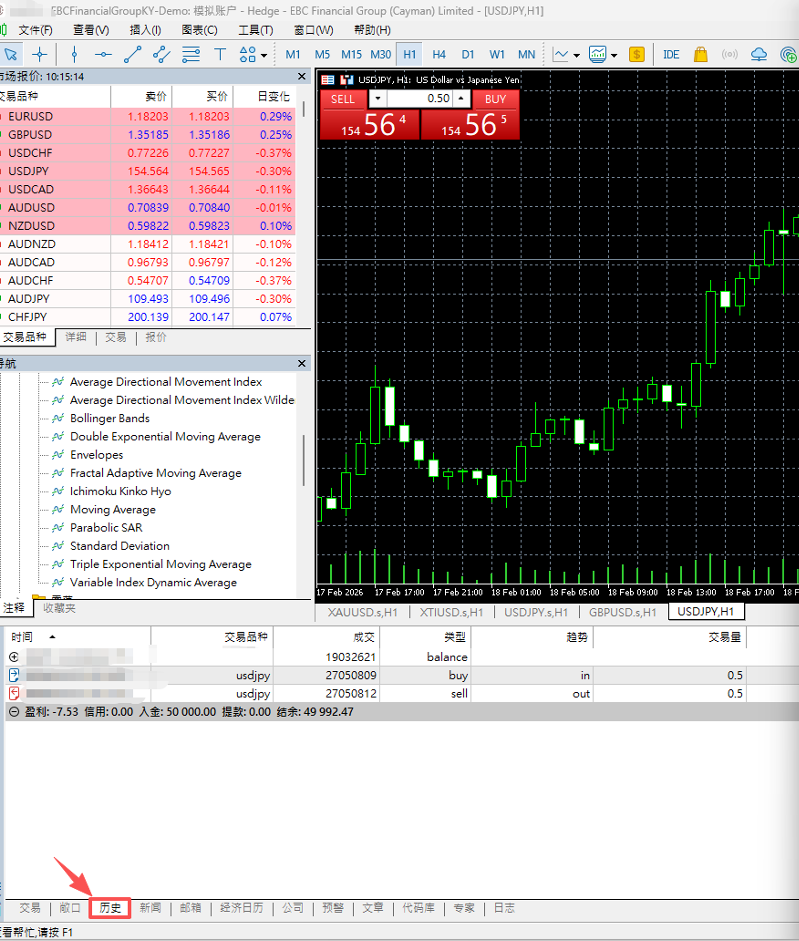Click the gold dollar trading icon
Viewport: 799px width, 941px height.
(x=636, y=55)
